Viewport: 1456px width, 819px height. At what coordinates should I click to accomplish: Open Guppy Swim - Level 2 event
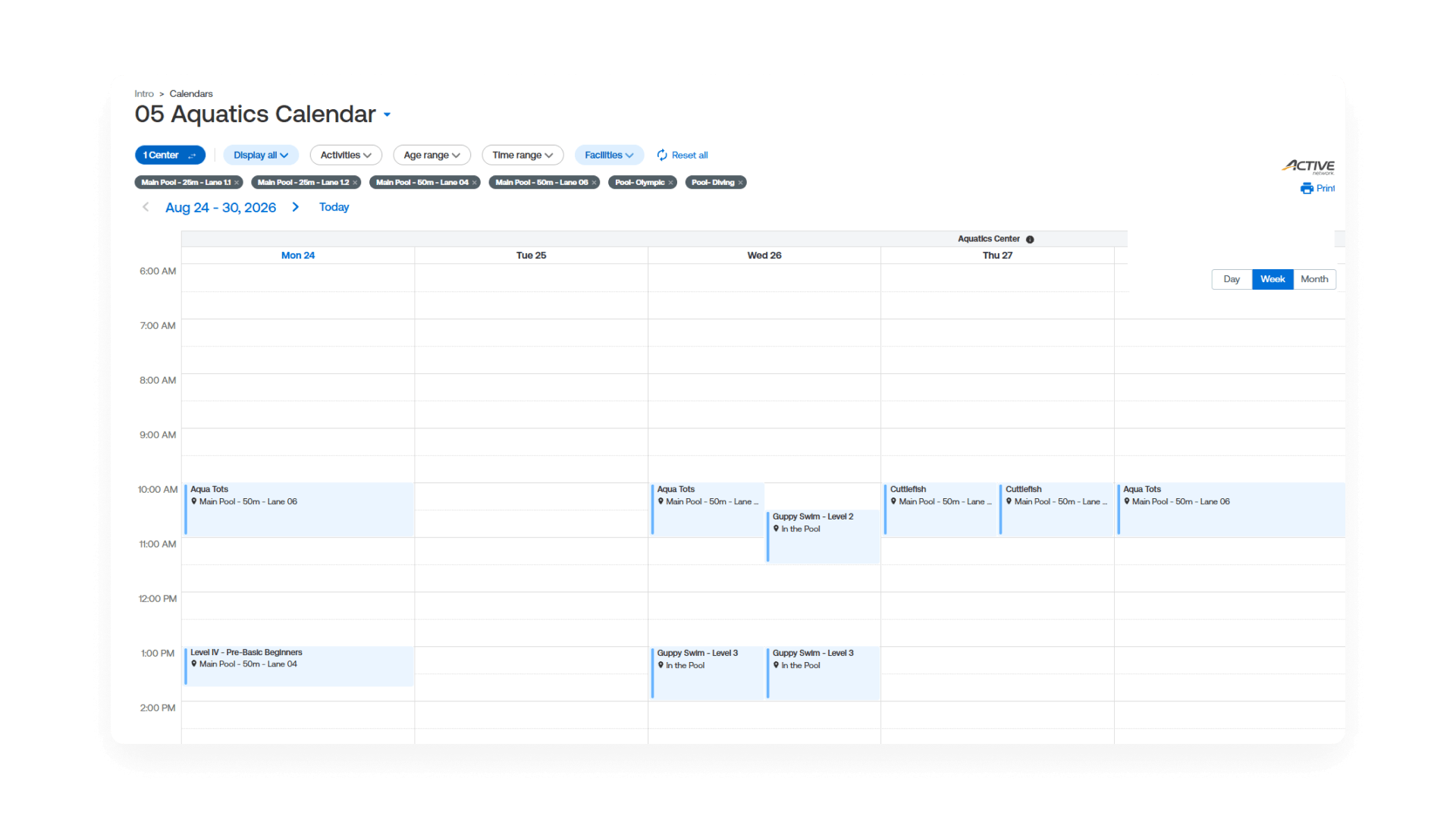tap(823, 536)
